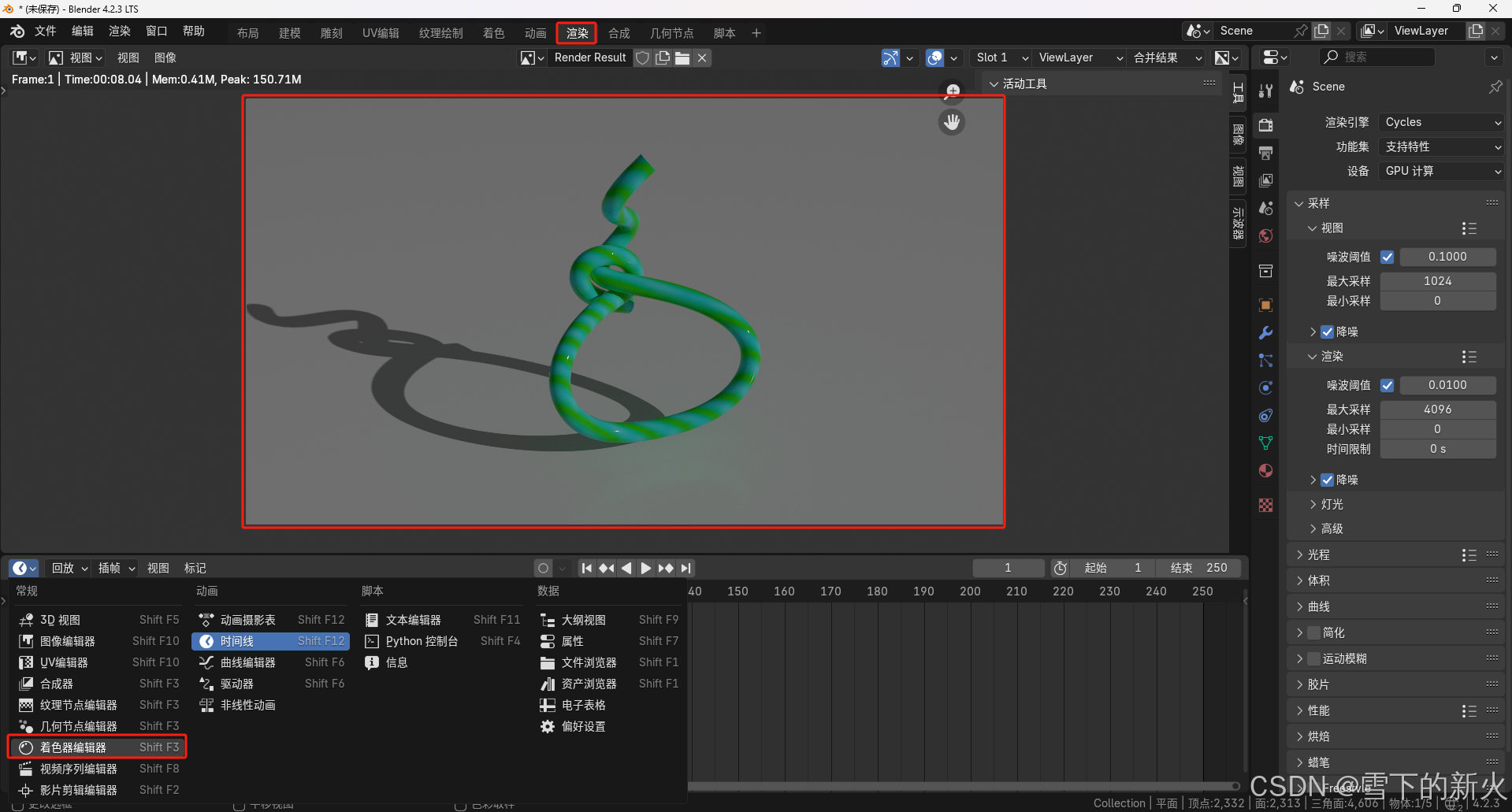This screenshot has width=1512, height=812.
Task: Open the World properties globe tab
Action: tap(1265, 235)
